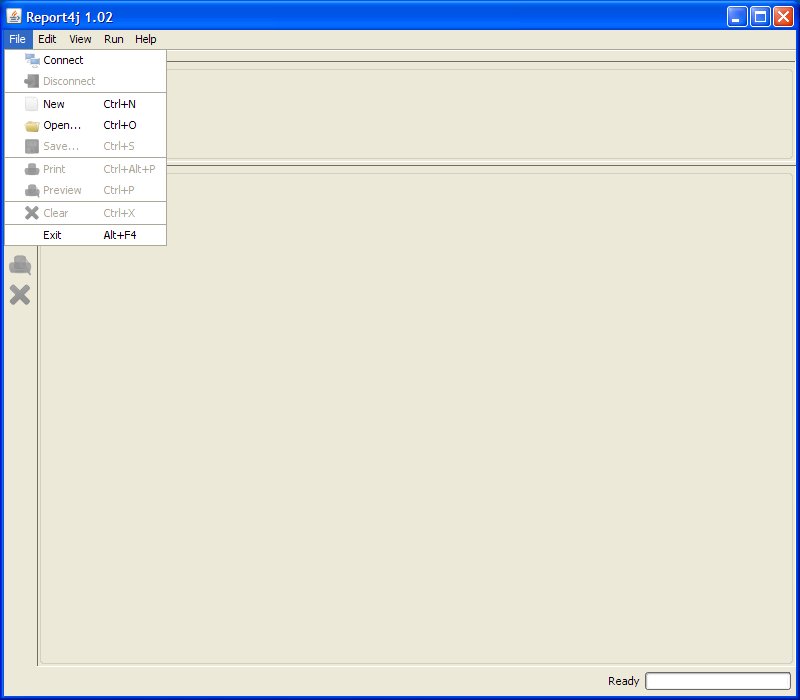Viewport: 800px width, 700px height.
Task: Open the Run menu
Action: (x=114, y=39)
